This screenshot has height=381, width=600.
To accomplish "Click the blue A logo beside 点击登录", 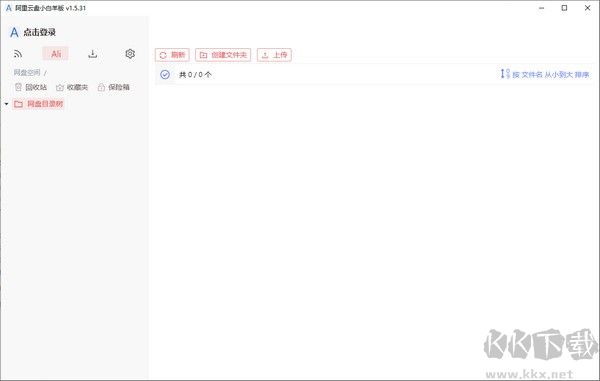I will pos(14,33).
